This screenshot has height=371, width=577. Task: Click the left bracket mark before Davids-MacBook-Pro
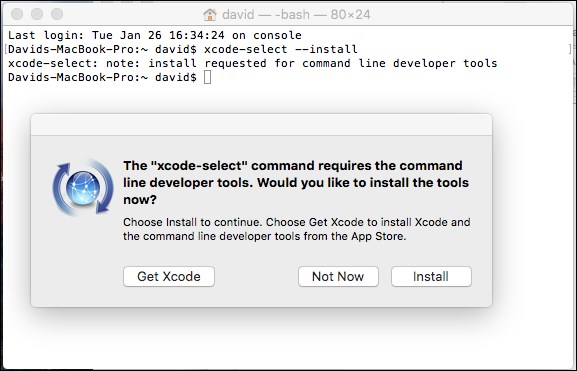pos(6,49)
